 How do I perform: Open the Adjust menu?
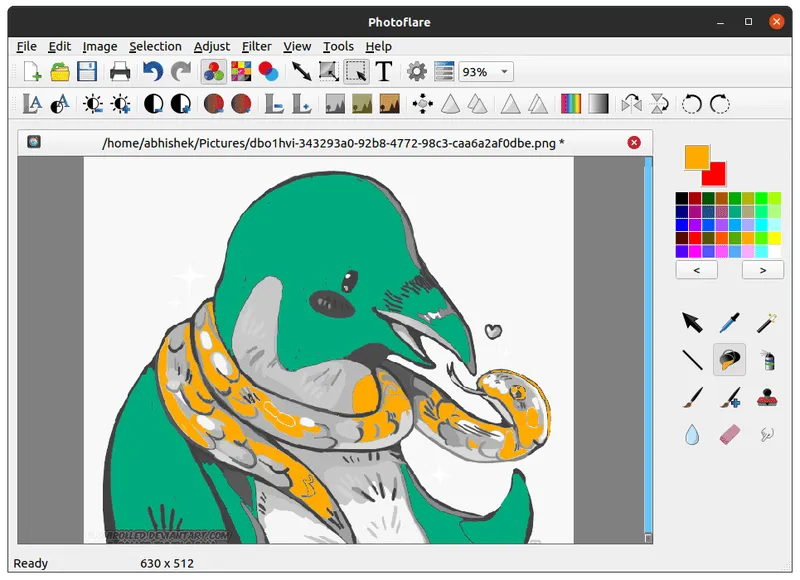(x=211, y=46)
